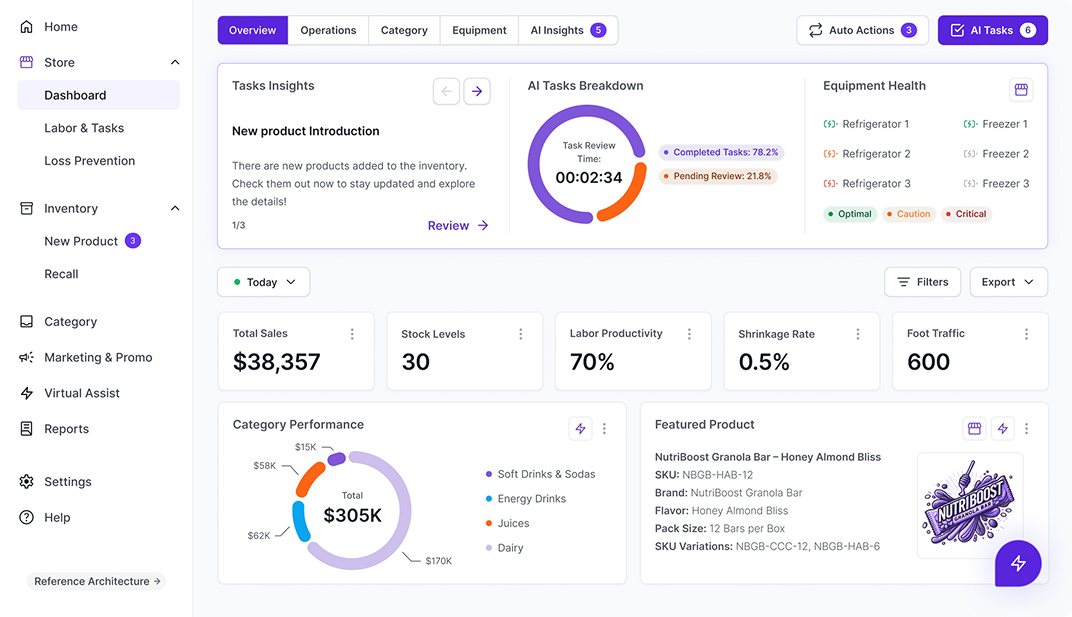Click the Critical status legend chip
This screenshot has height=617, width=1072.
click(966, 214)
